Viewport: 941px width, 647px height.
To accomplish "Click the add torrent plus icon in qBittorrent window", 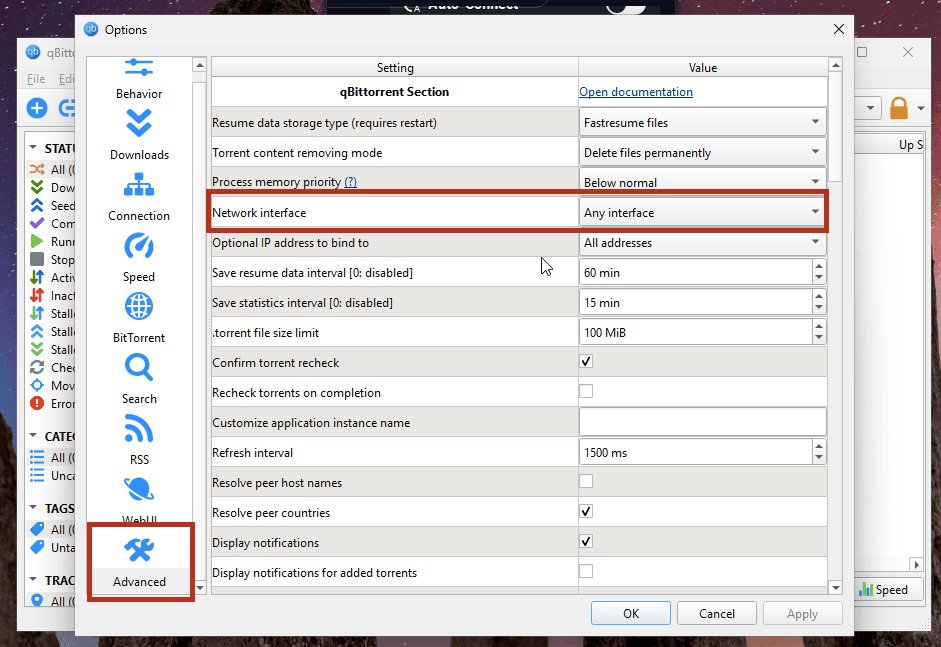I will (37, 109).
